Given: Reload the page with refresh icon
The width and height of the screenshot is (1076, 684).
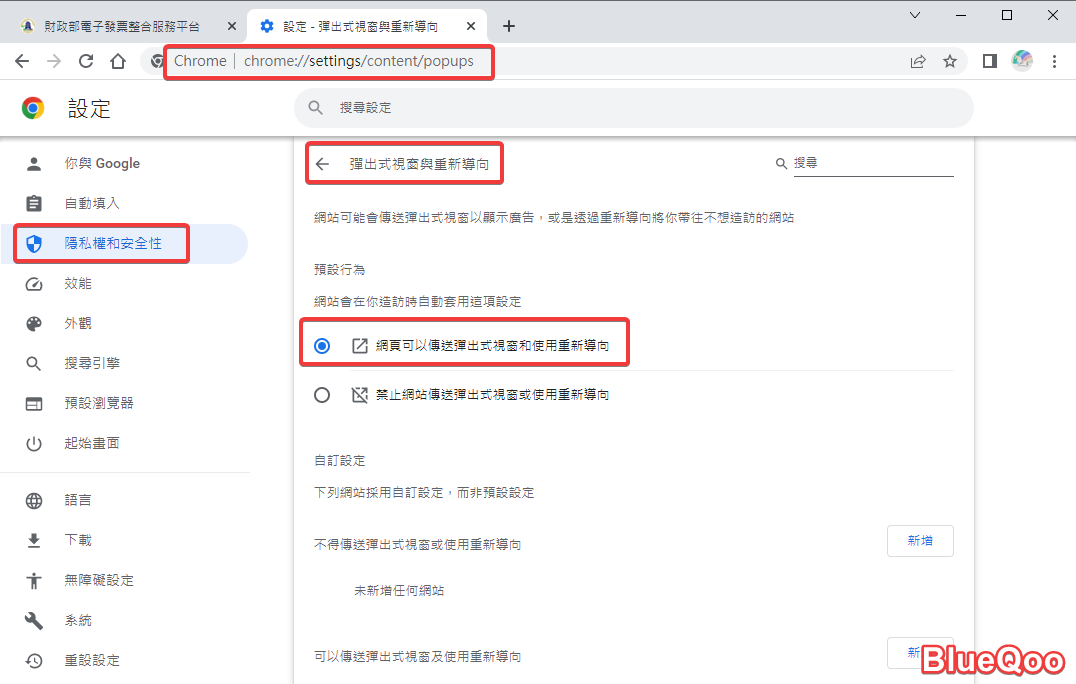Looking at the screenshot, I should click(86, 61).
